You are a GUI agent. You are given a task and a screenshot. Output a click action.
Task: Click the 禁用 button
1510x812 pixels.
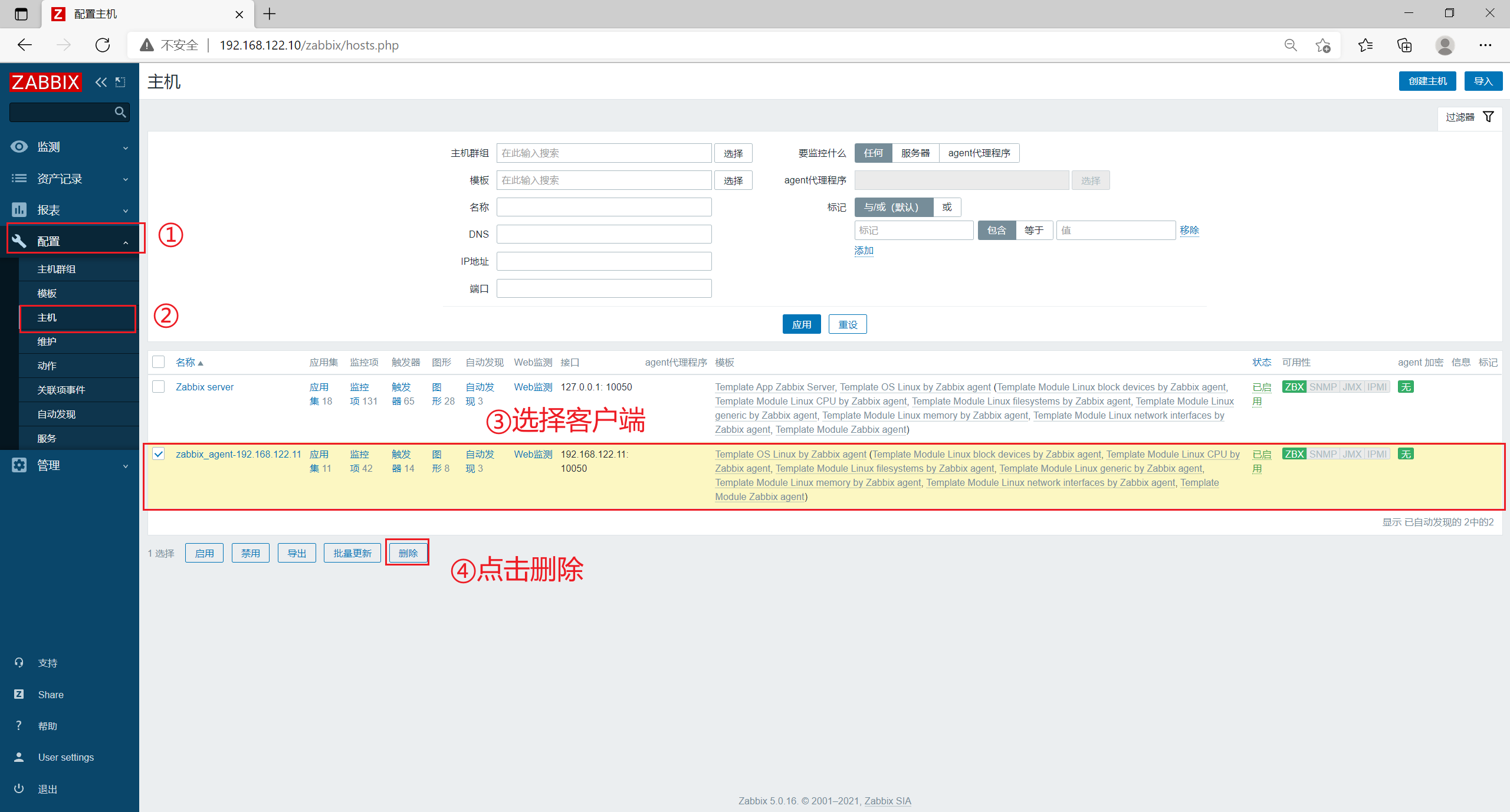251,553
